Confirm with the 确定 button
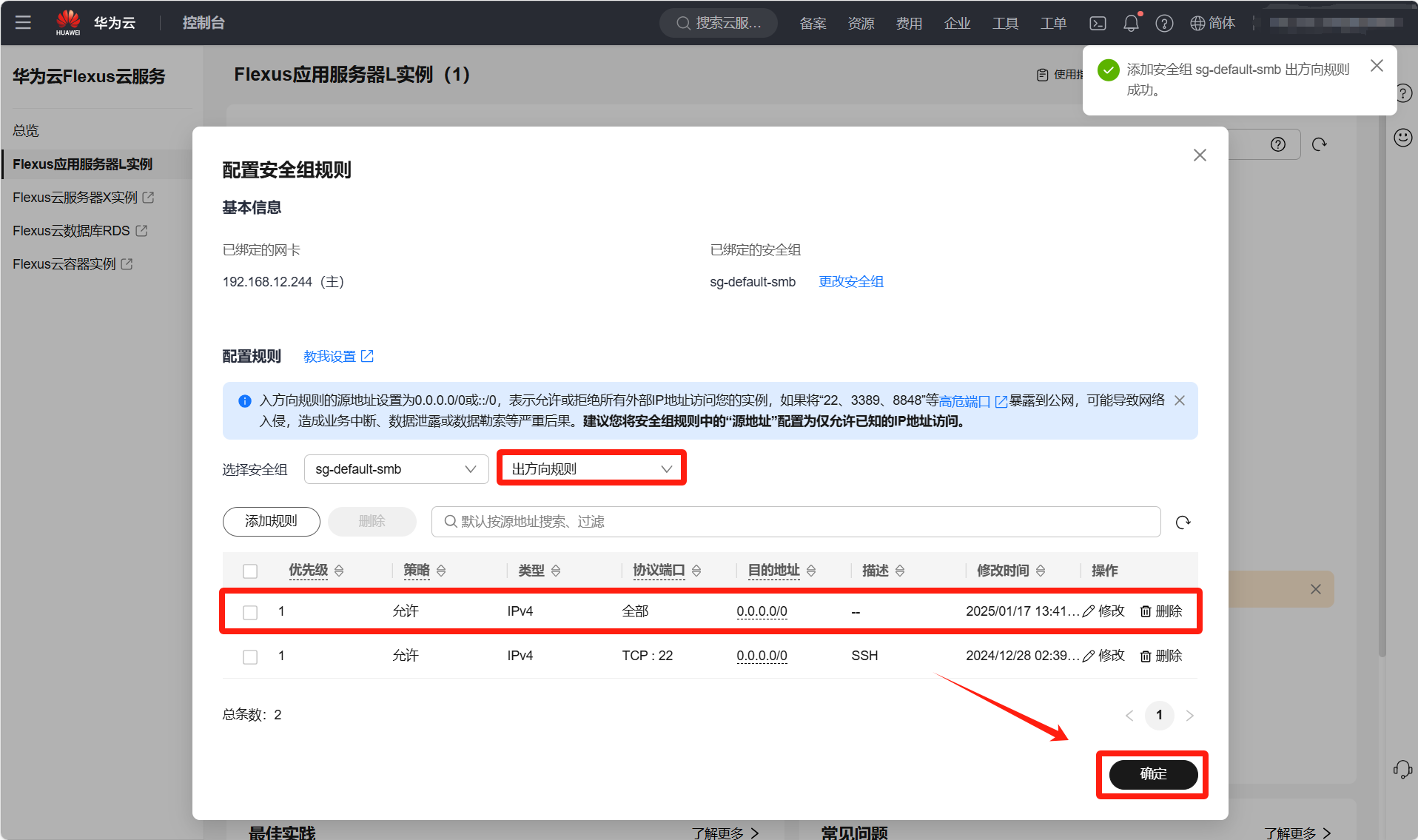Viewport: 1418px width, 840px height. pos(1152,774)
